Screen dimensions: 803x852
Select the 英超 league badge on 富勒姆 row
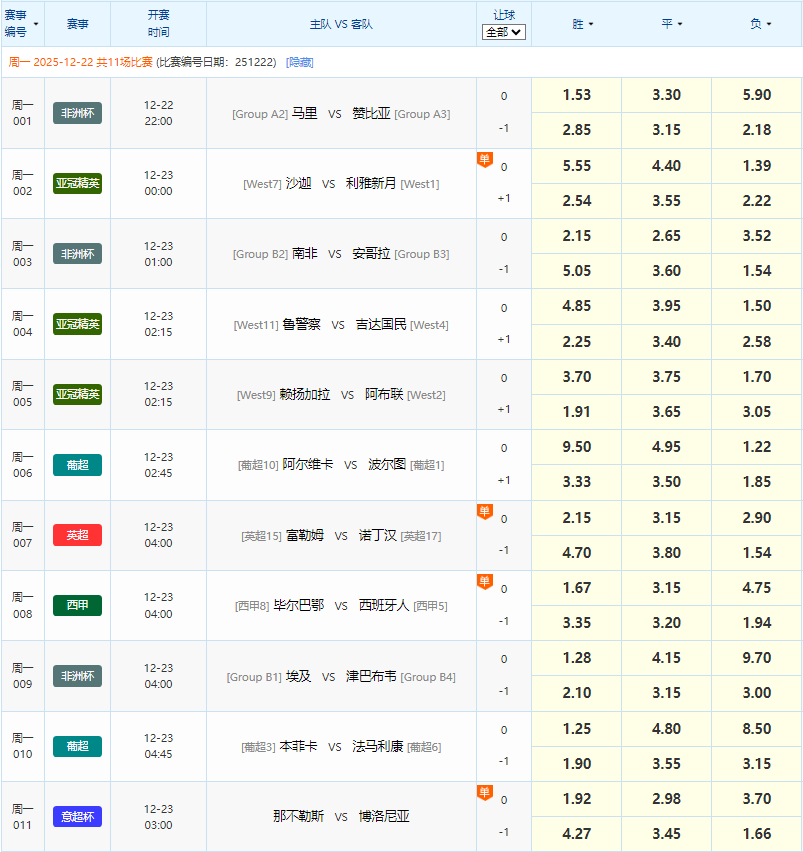[77, 535]
